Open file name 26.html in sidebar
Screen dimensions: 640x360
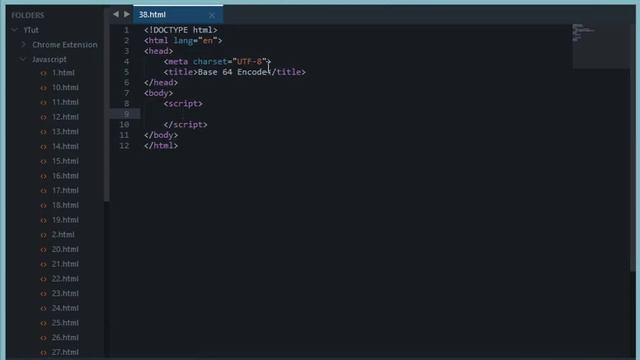[x=65, y=338]
